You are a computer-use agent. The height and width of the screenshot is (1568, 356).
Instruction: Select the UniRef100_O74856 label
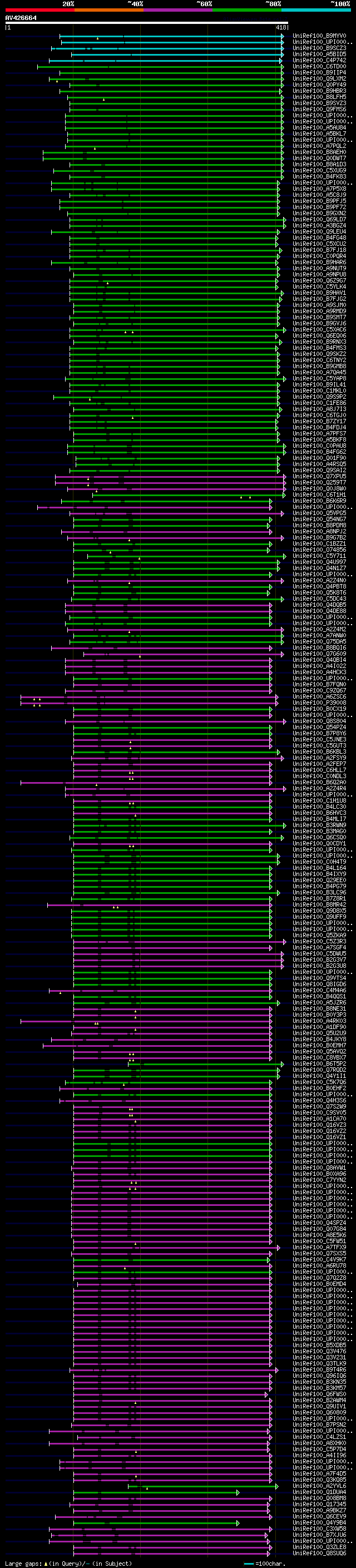click(319, 550)
